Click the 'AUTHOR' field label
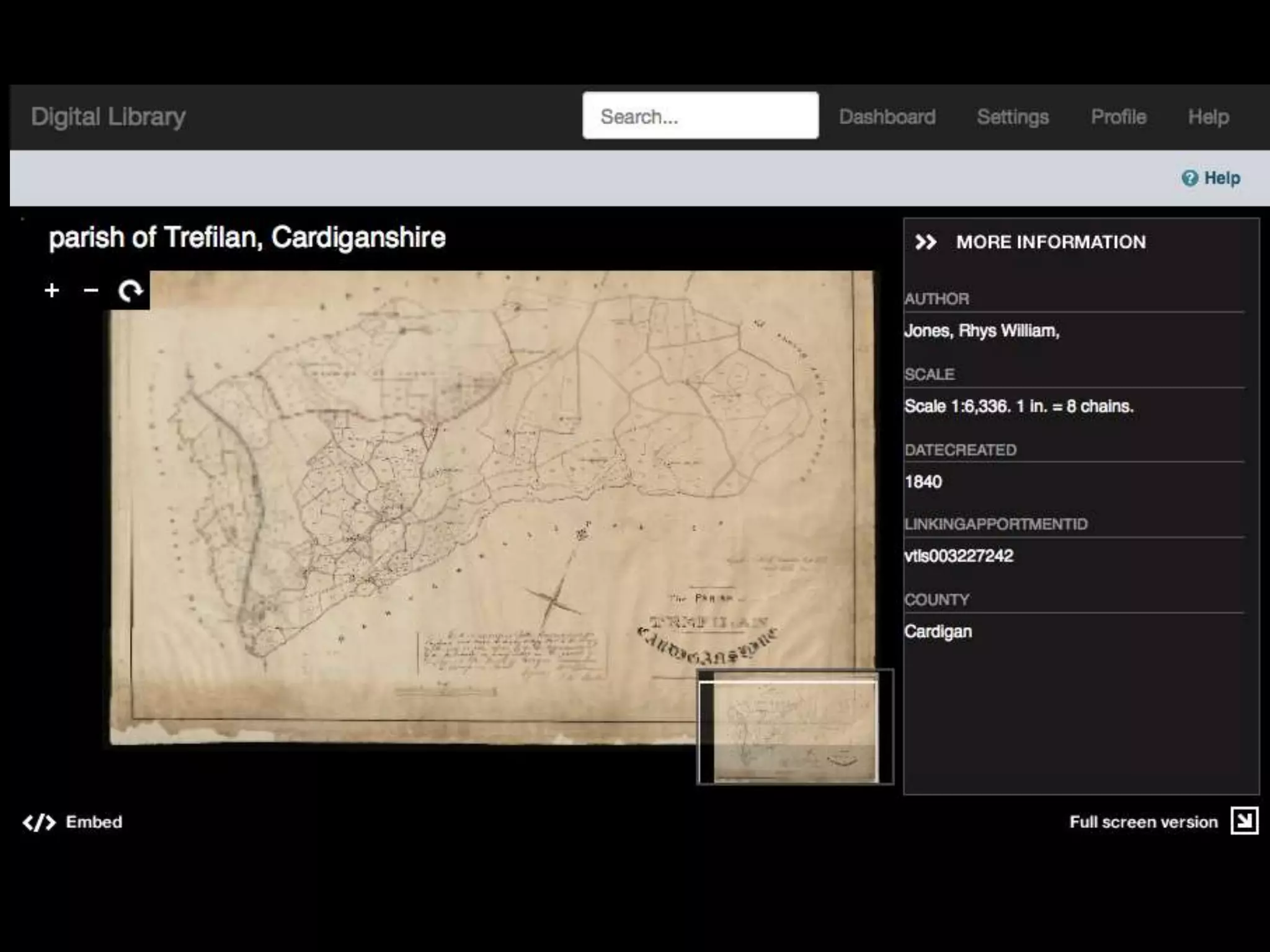 [x=936, y=299]
